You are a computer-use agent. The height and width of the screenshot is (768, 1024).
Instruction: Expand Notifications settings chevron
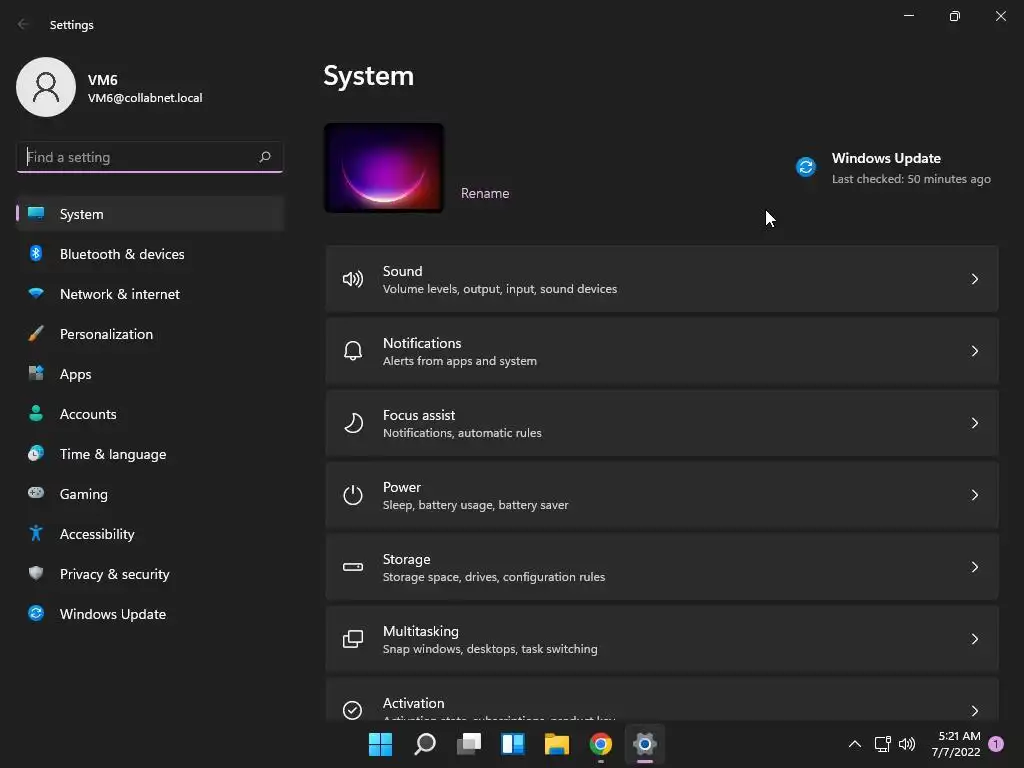pyautogui.click(x=974, y=351)
